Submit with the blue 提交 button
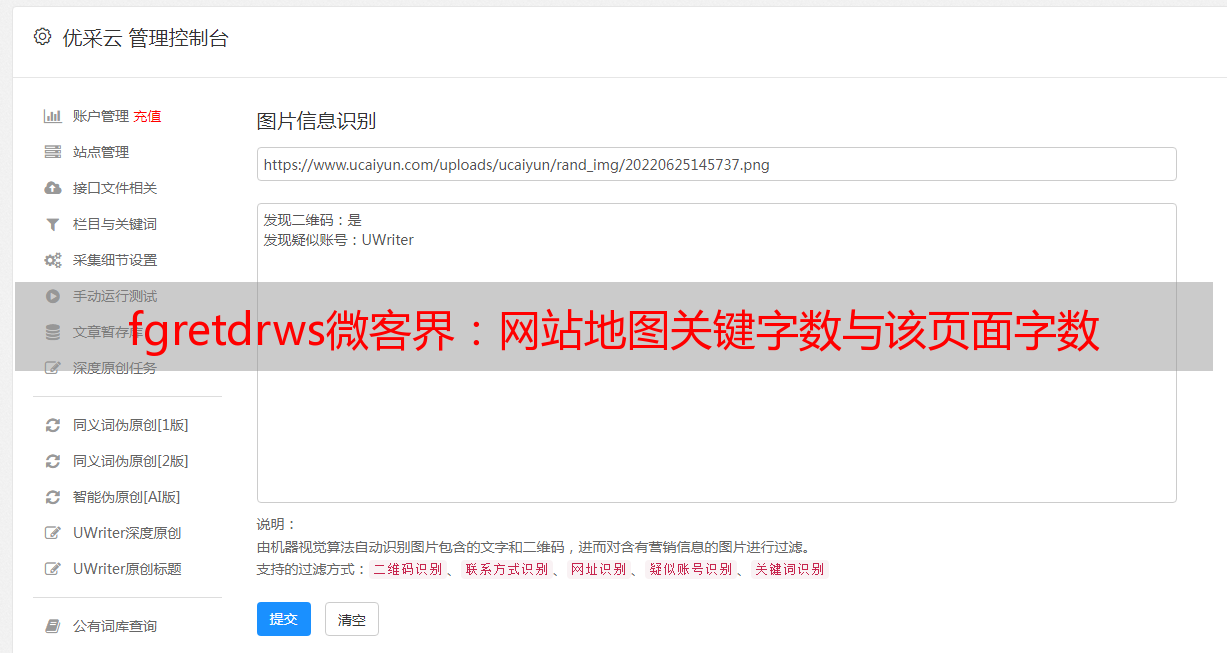Viewport: 1227px width, 653px height. [284, 619]
